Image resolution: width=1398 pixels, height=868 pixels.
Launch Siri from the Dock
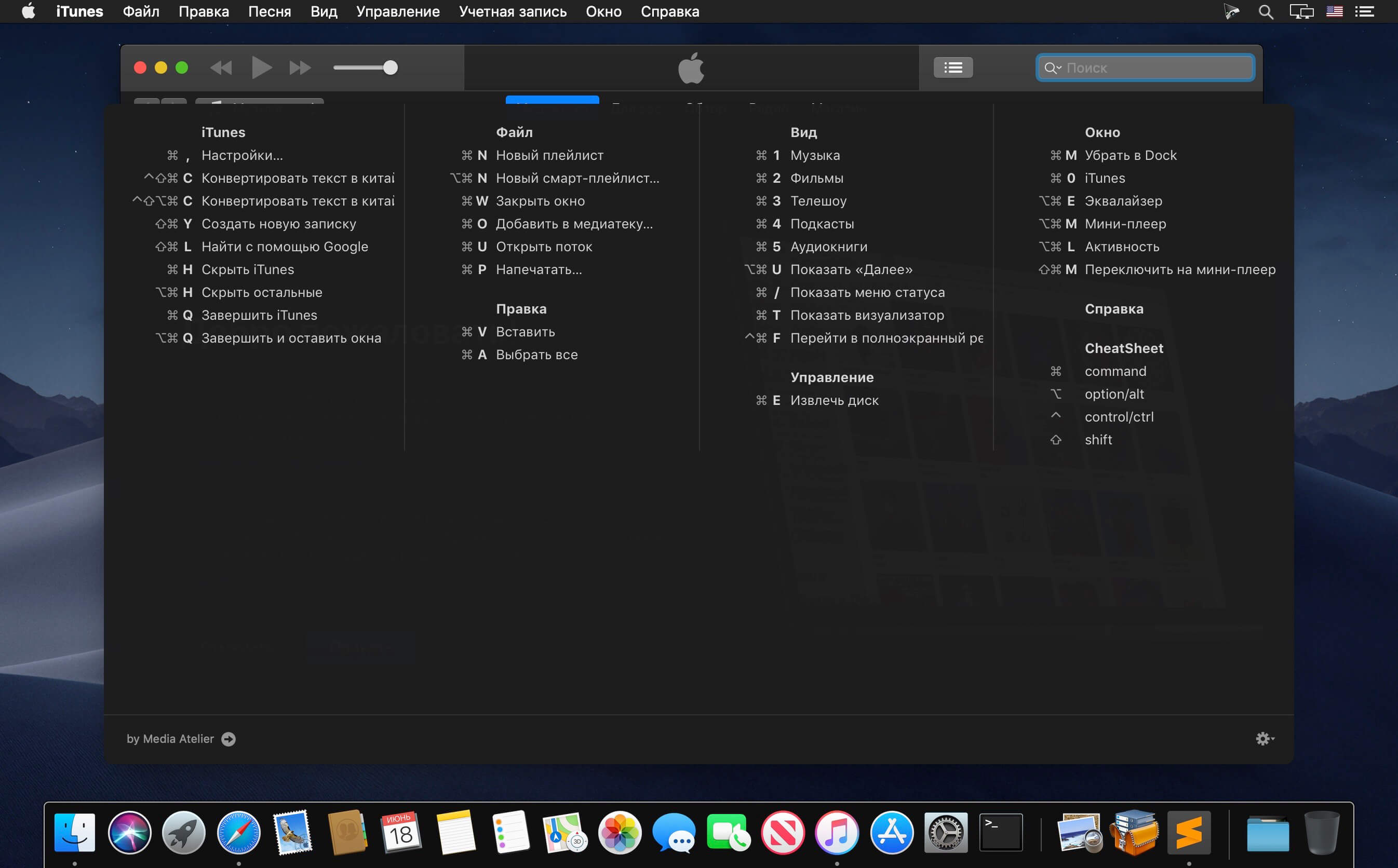point(129,832)
